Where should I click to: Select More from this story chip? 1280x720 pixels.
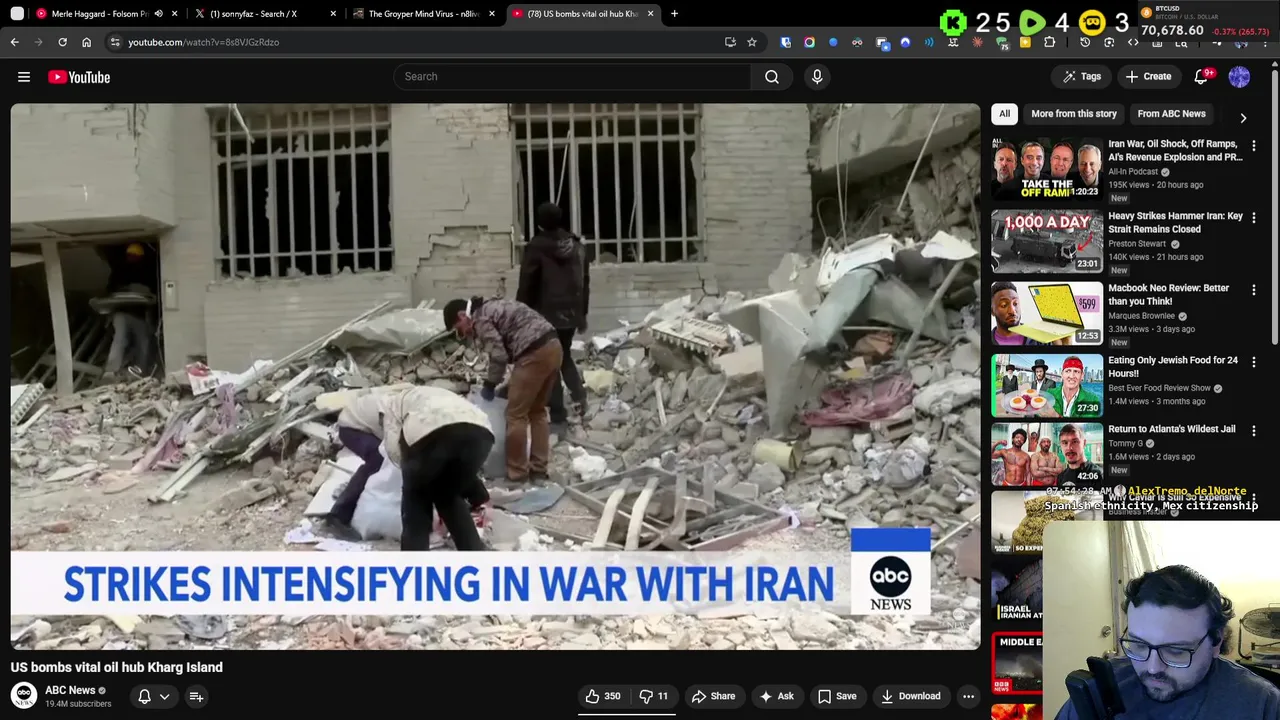[x=1074, y=114]
